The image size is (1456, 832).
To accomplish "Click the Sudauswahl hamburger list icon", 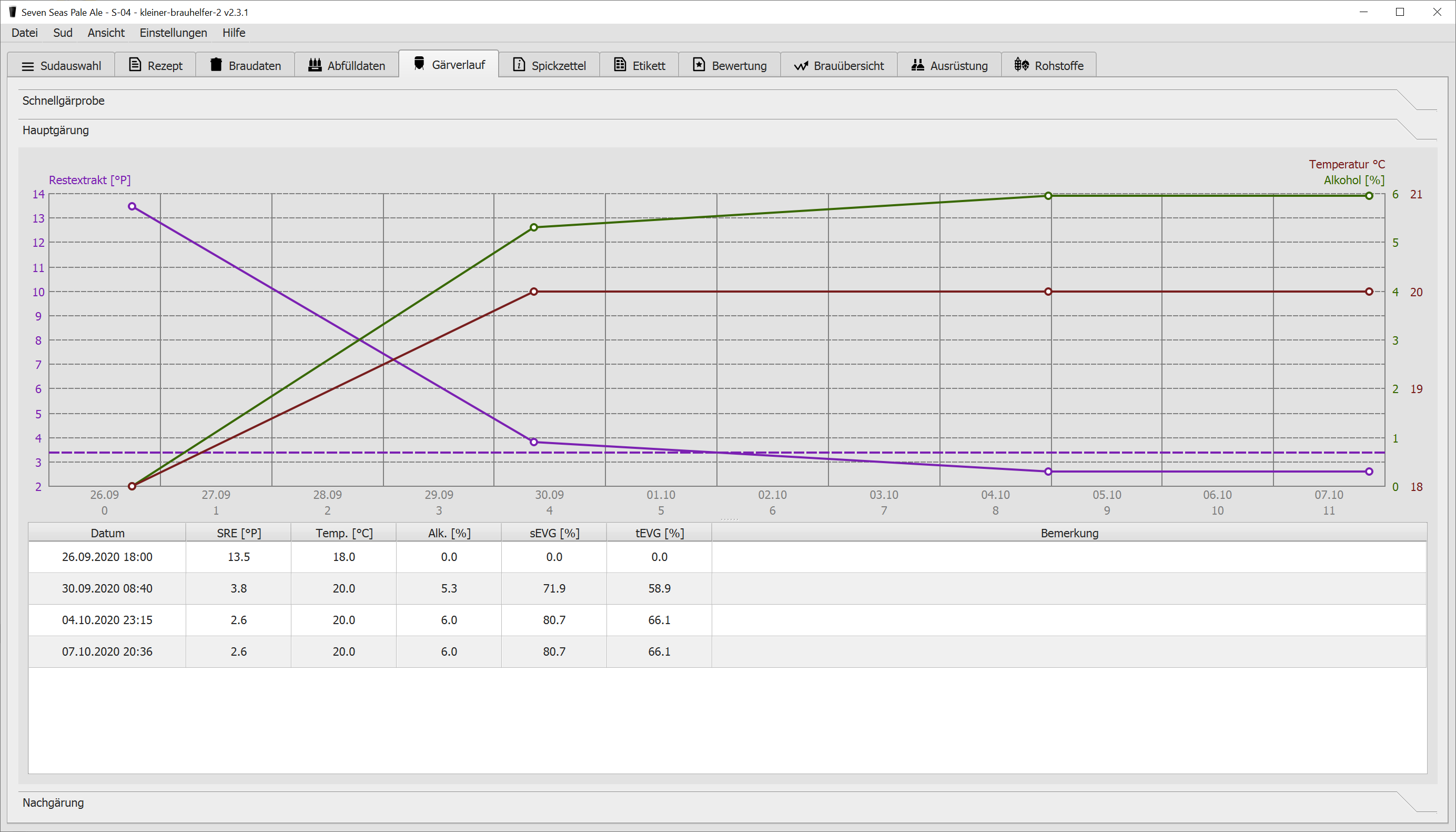I will [27, 66].
